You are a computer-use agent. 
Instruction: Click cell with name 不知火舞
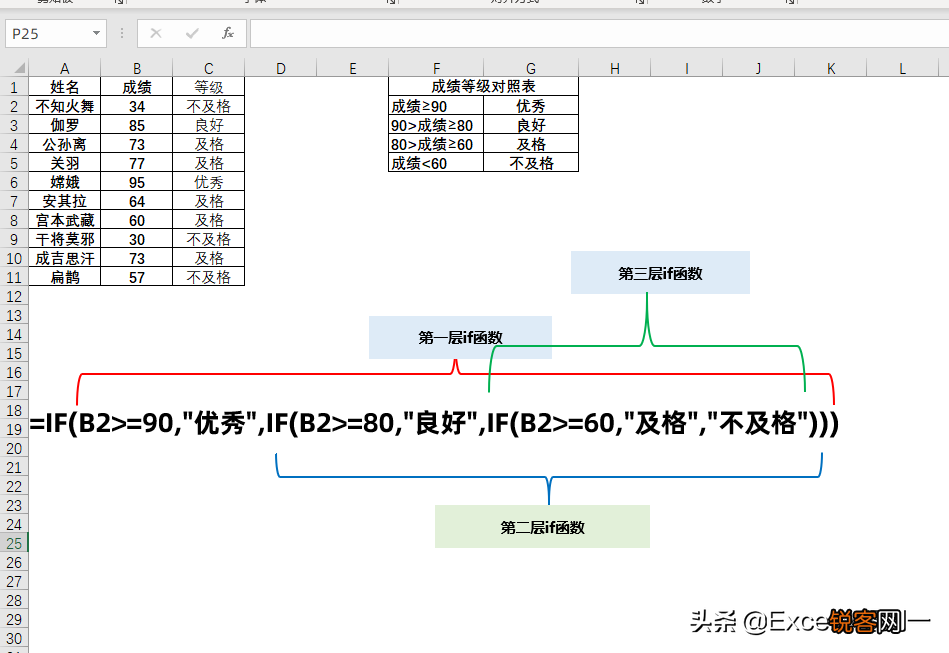[x=65, y=107]
